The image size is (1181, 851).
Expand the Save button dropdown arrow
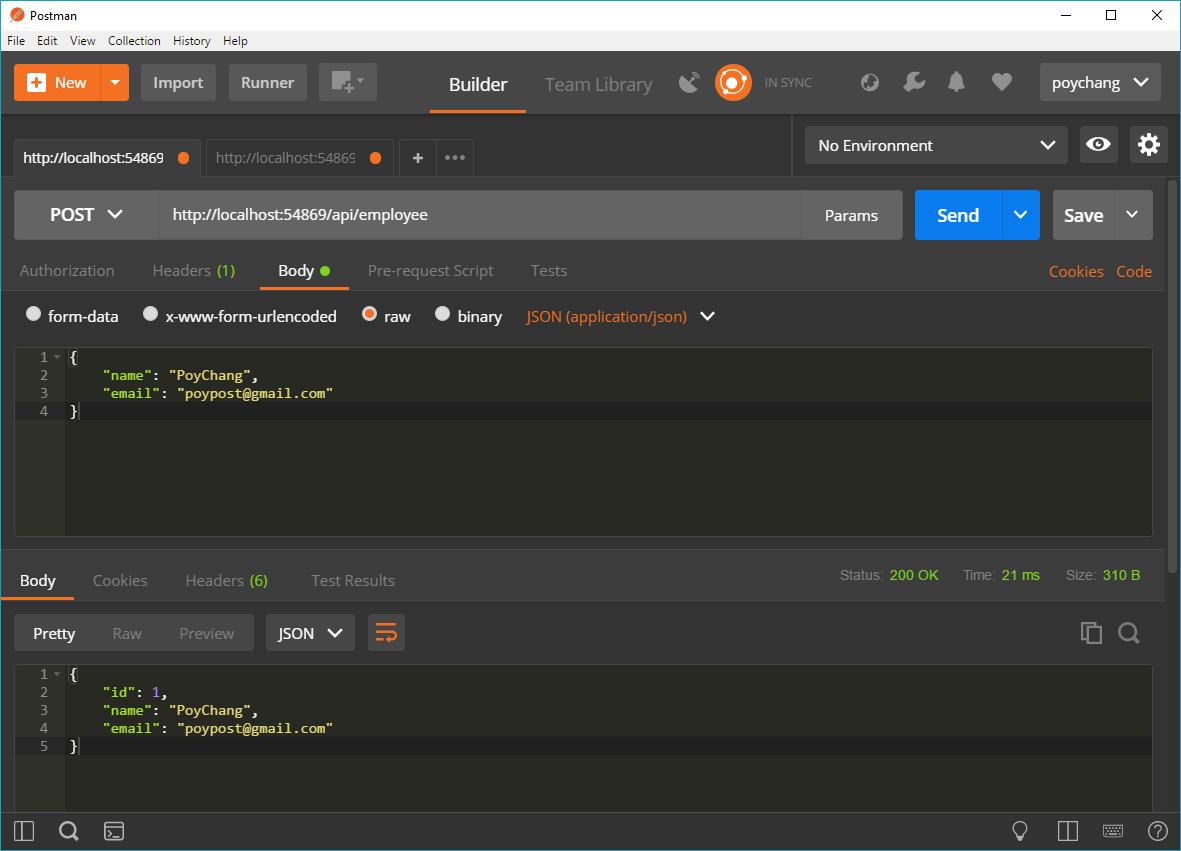[1133, 215]
